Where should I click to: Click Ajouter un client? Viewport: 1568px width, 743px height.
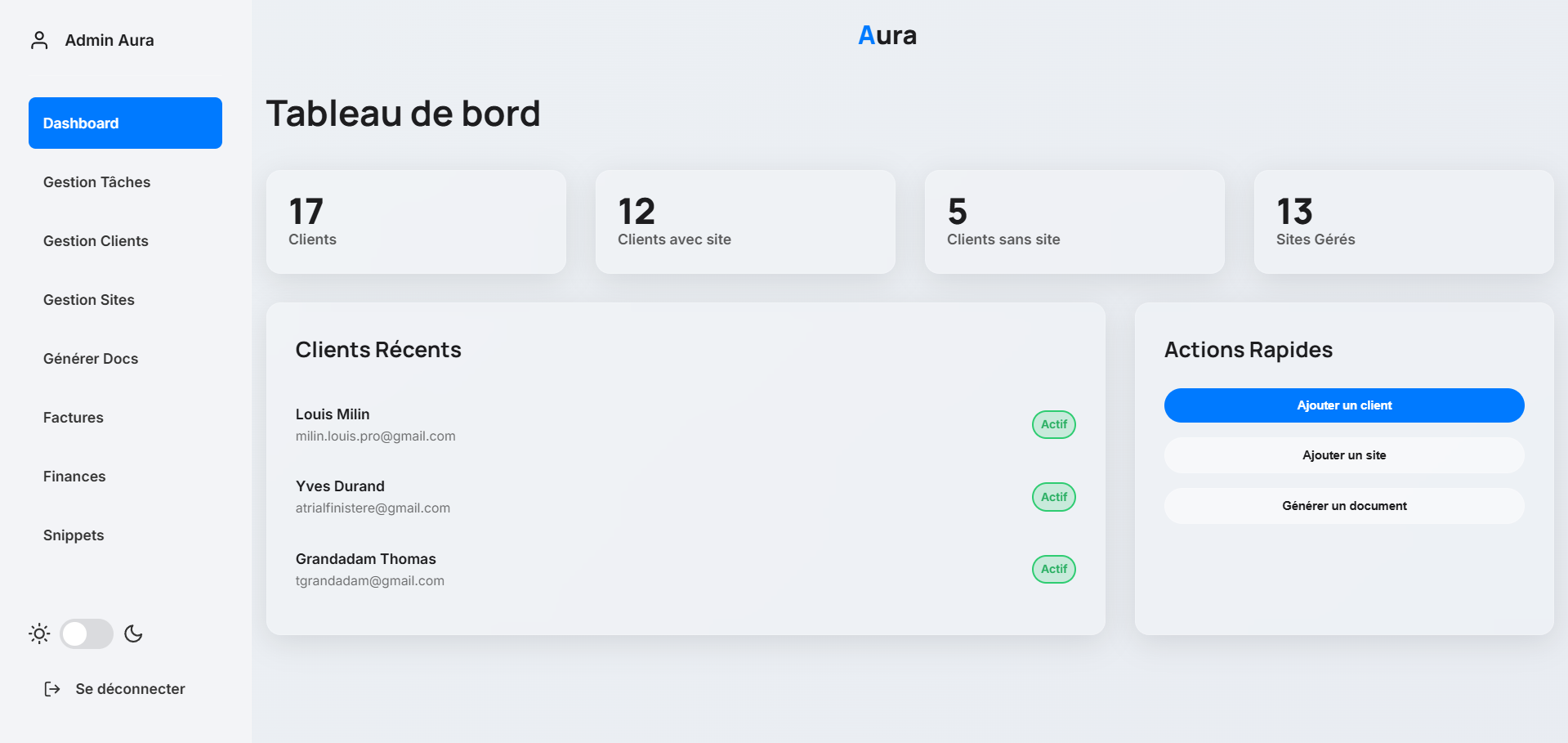click(x=1343, y=405)
